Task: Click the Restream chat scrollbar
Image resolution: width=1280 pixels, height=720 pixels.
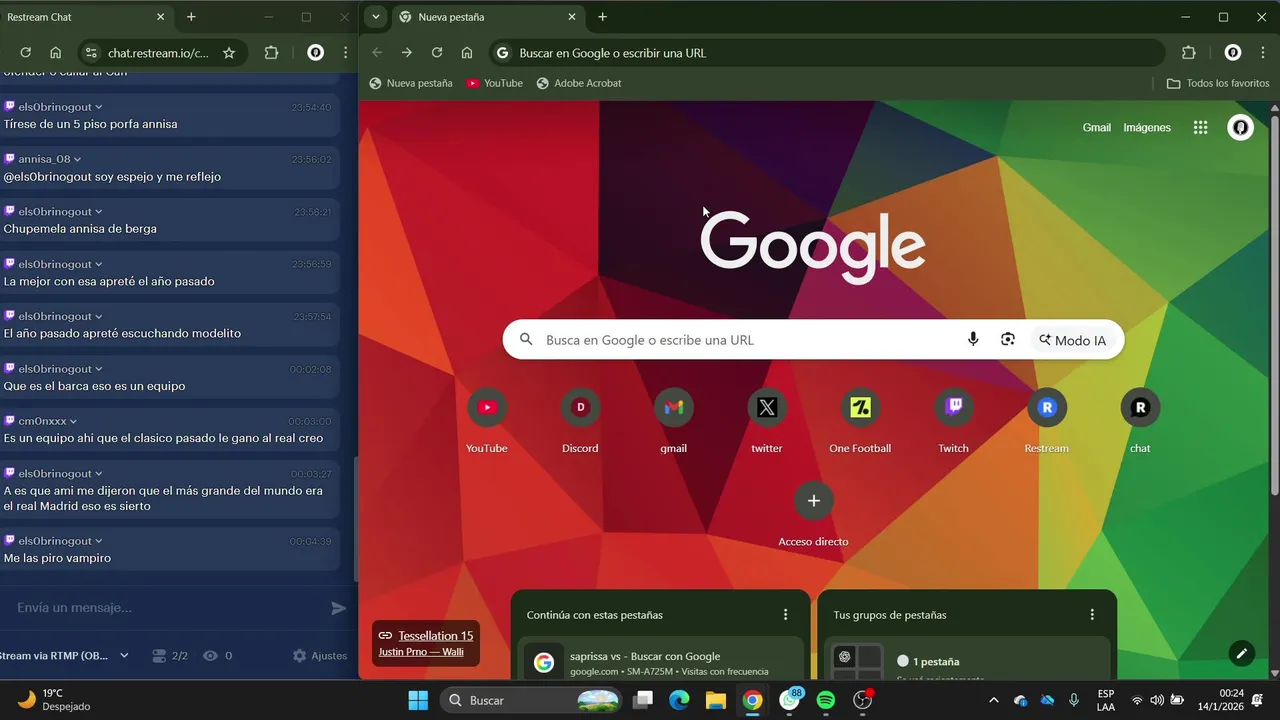Action: 355,520
